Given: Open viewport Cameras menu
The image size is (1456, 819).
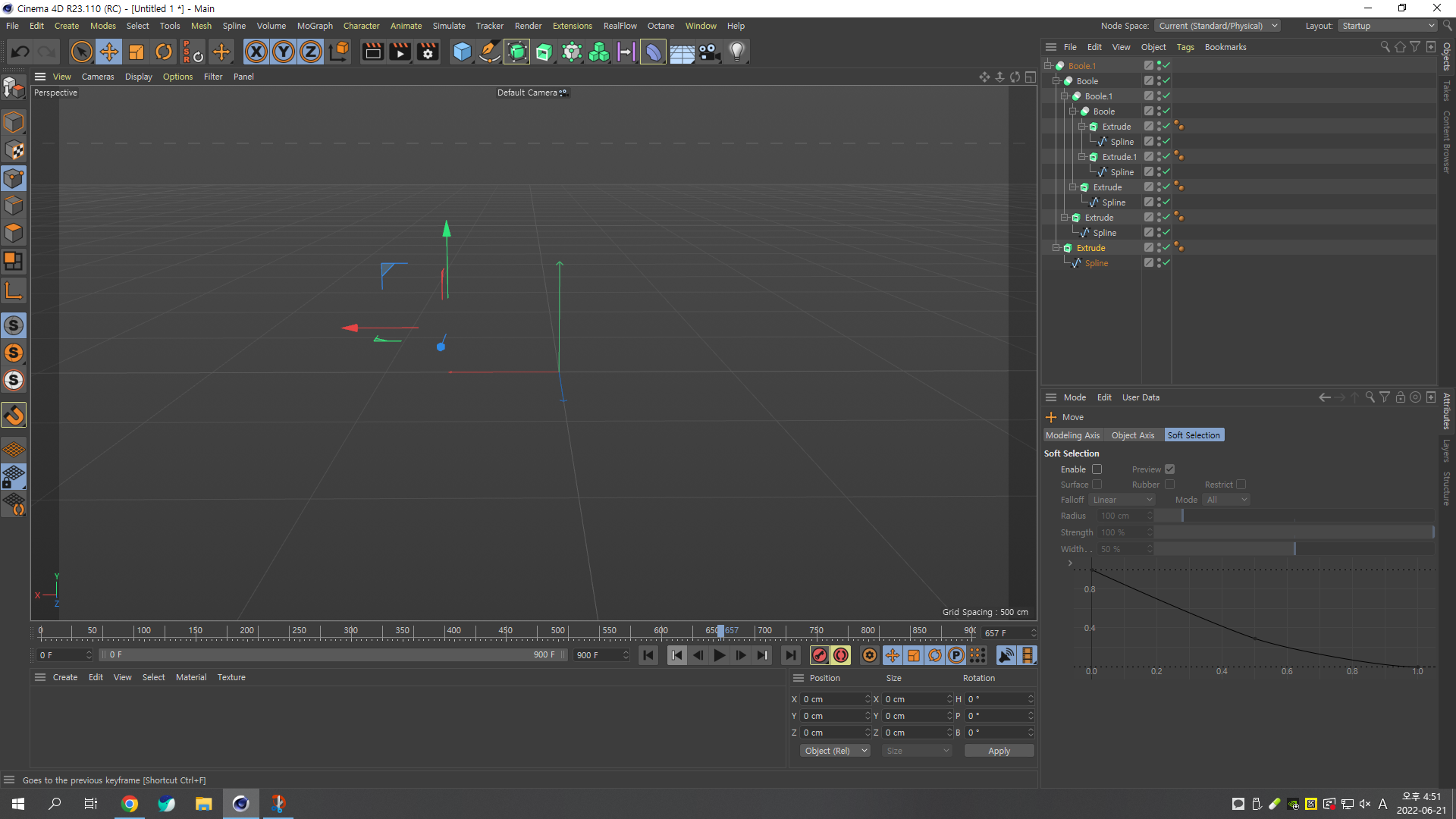Looking at the screenshot, I should pyautogui.click(x=98, y=77).
